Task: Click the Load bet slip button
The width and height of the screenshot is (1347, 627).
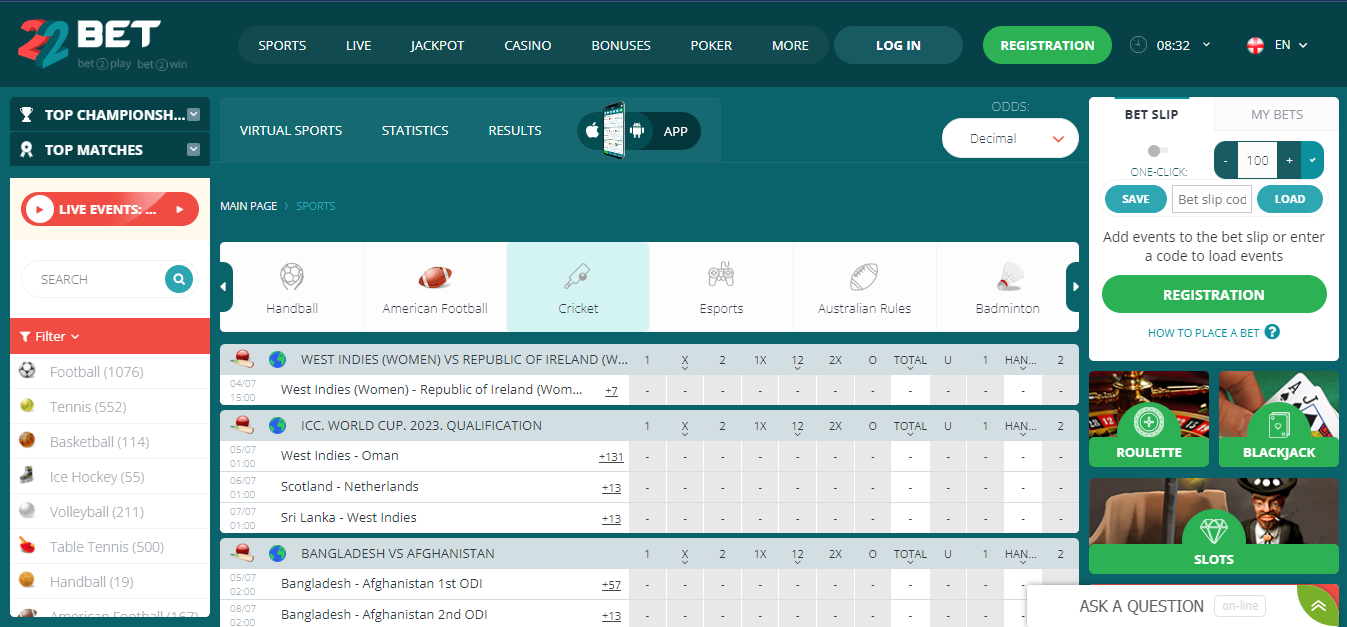Action: (x=1290, y=199)
